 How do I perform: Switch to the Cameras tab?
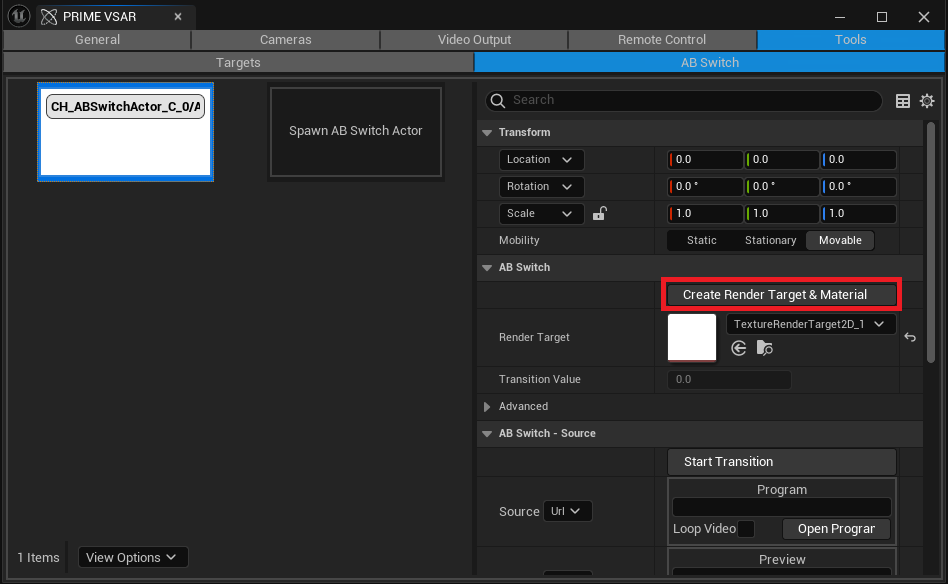click(285, 40)
